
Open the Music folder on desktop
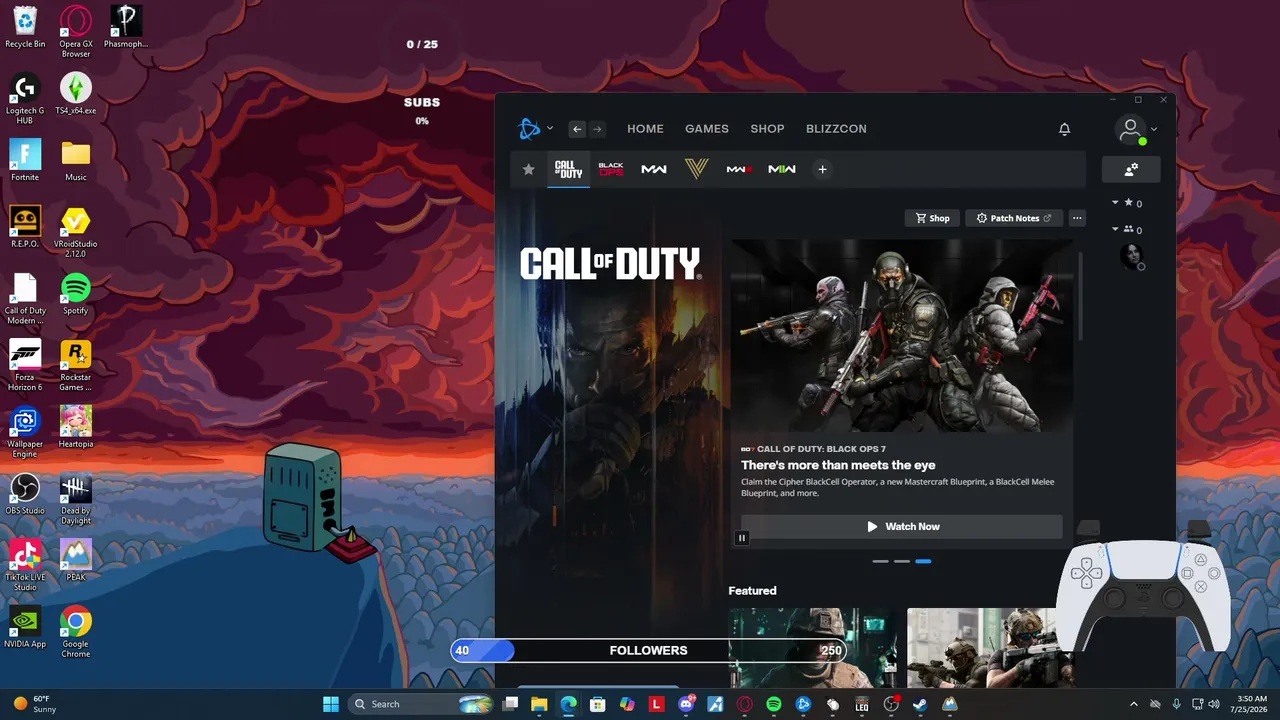76,160
